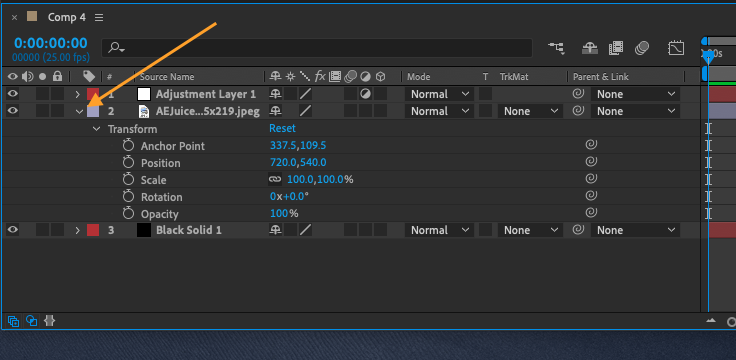The height and width of the screenshot is (360, 736).
Task: Toggle solo box for Adjustment Layer 1
Action: [43, 94]
